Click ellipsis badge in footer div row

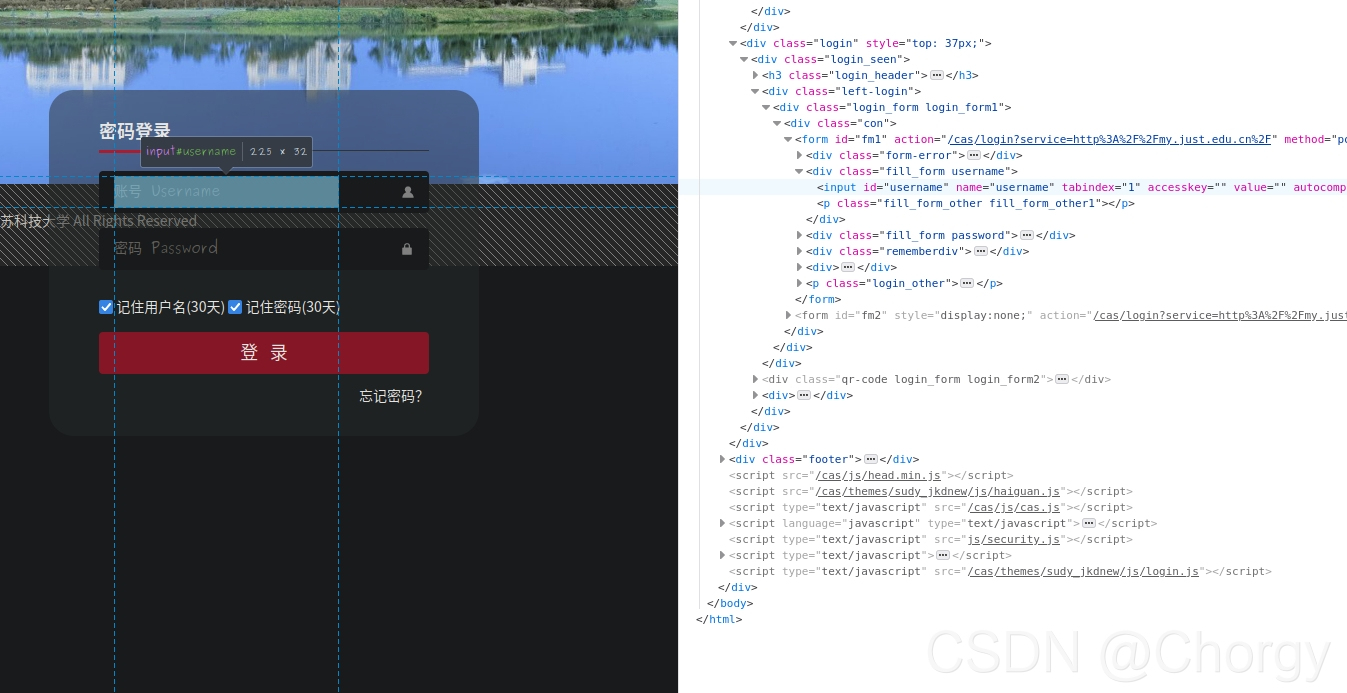[871, 459]
